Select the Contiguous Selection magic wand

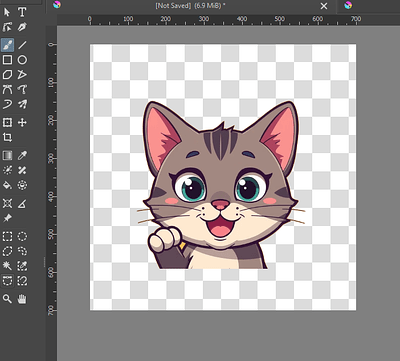(x=7, y=266)
